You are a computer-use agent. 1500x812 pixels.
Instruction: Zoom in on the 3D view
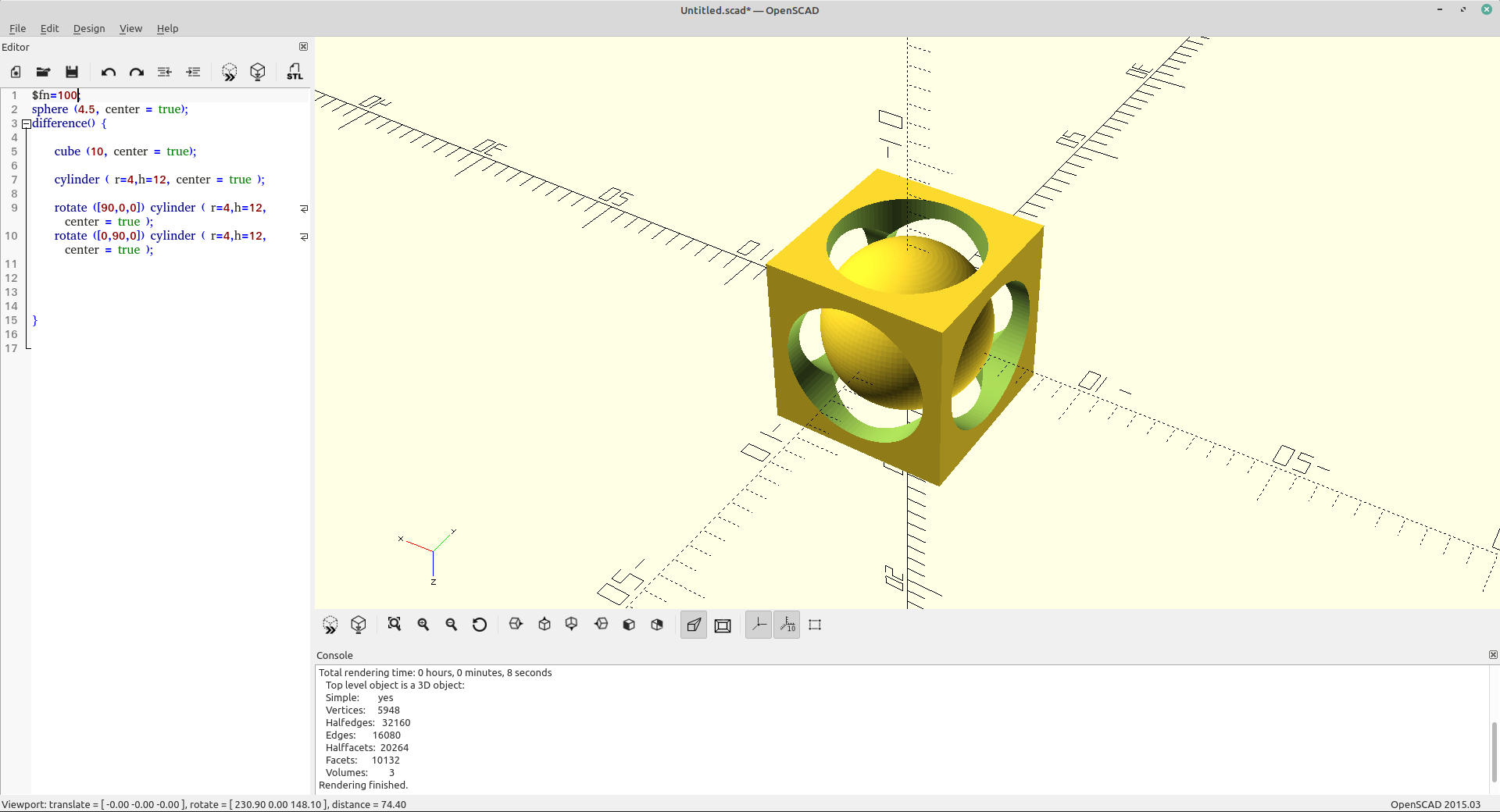click(x=423, y=625)
